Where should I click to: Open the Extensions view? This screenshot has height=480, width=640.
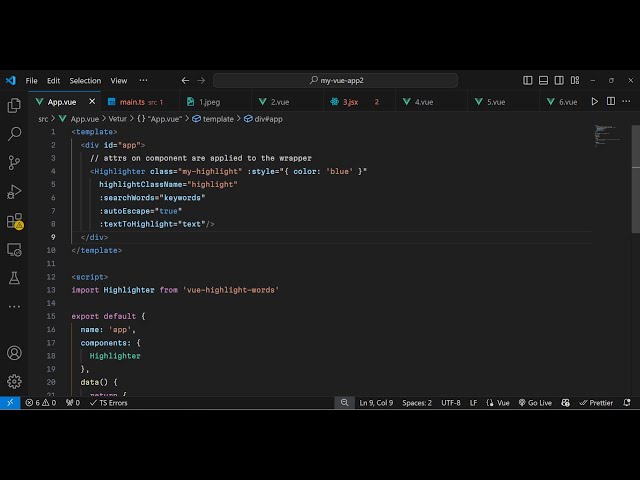tap(14, 220)
